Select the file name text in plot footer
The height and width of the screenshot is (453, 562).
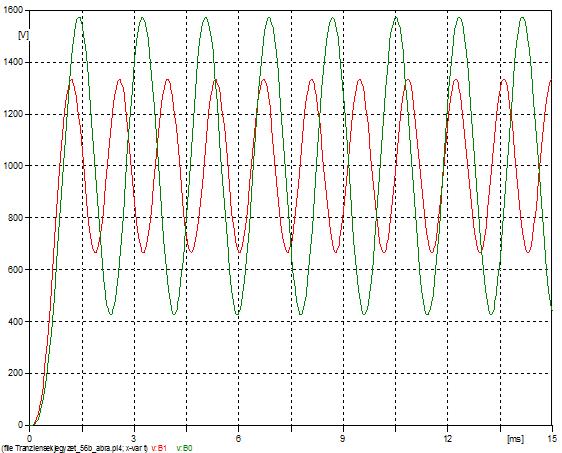click(74, 448)
